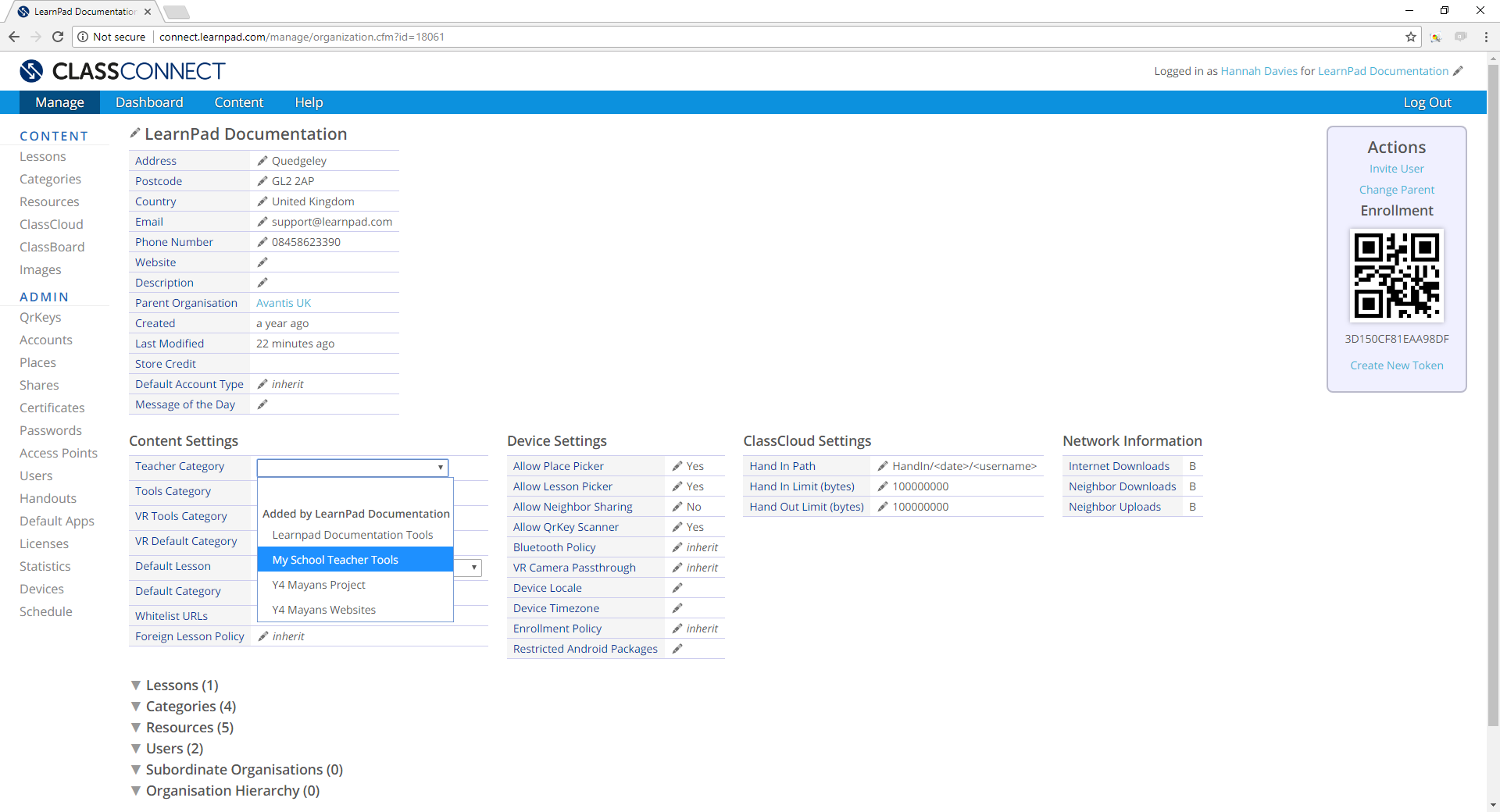
Task: Click the page's vertical scrollbar
Action: [x=1493, y=395]
